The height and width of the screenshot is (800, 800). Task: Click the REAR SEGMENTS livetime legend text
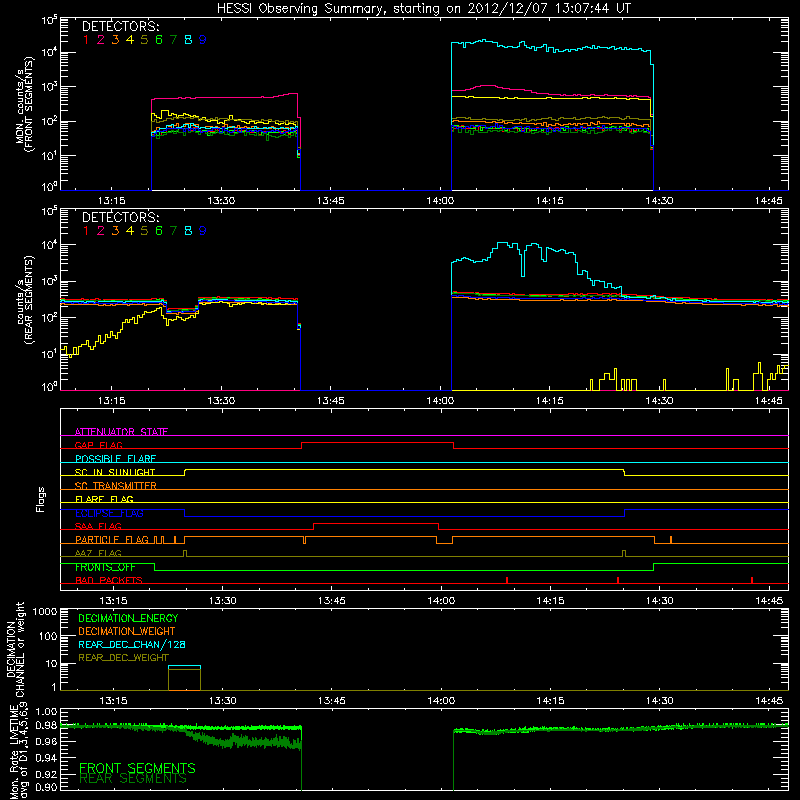[133, 779]
